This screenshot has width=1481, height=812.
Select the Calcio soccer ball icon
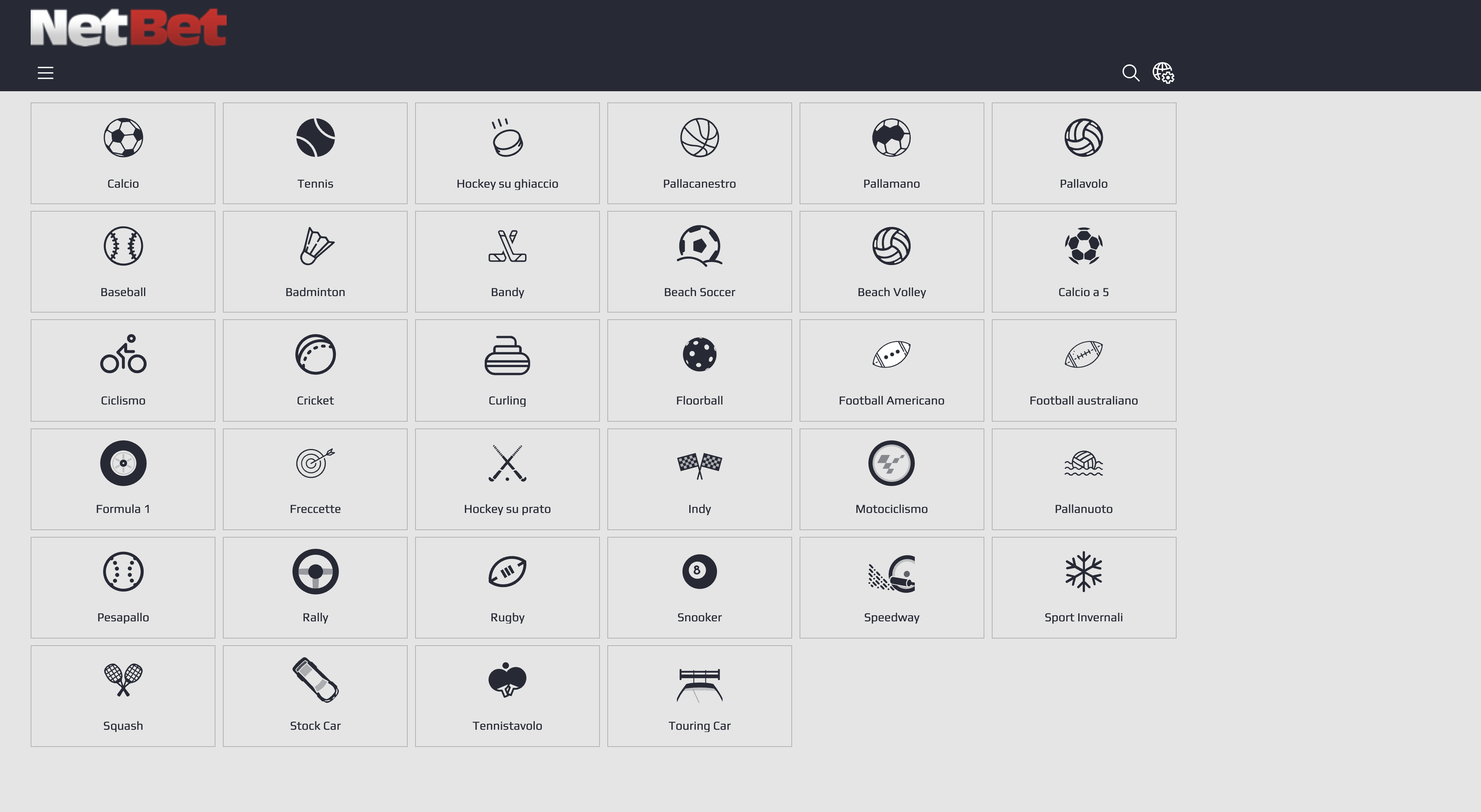pyautogui.click(x=123, y=138)
